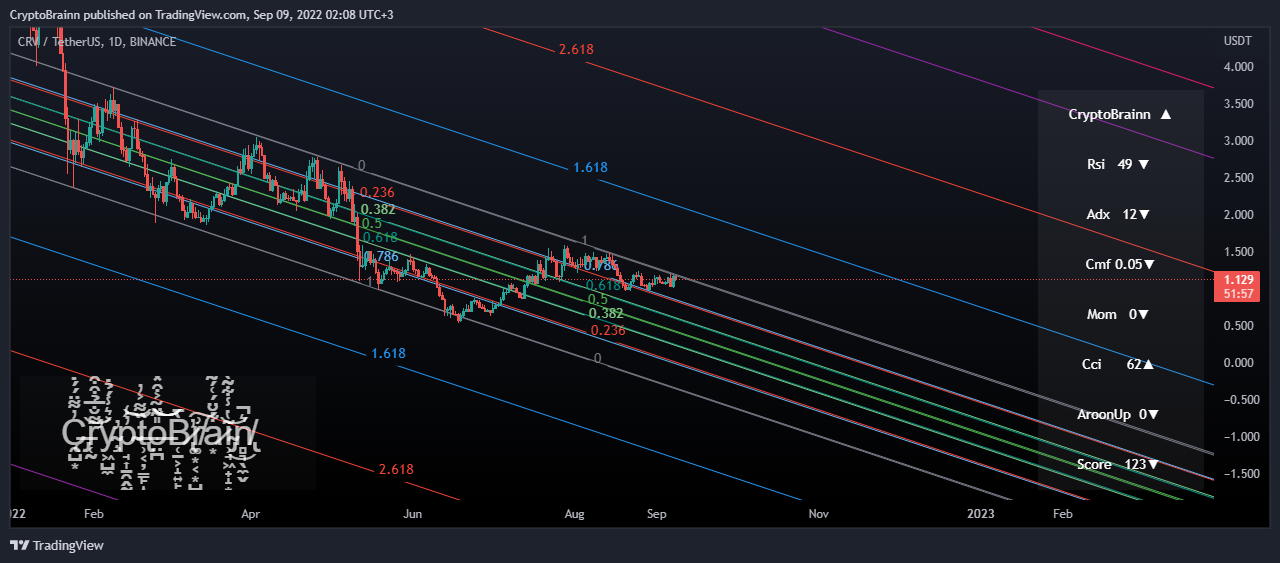This screenshot has width=1280, height=563.
Task: Click the Mom 0 row in table
Action: point(1118,315)
